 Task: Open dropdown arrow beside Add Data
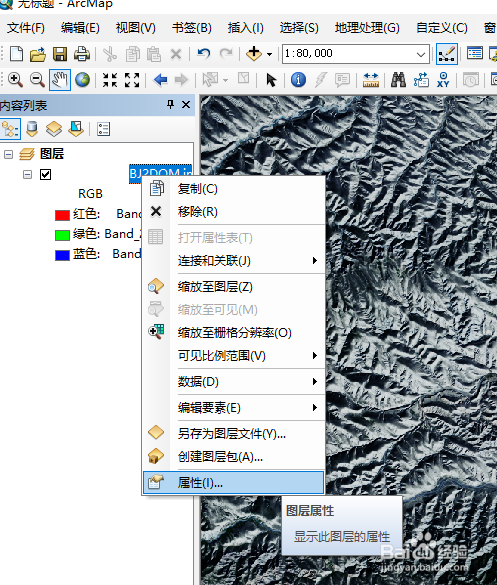coord(269,54)
